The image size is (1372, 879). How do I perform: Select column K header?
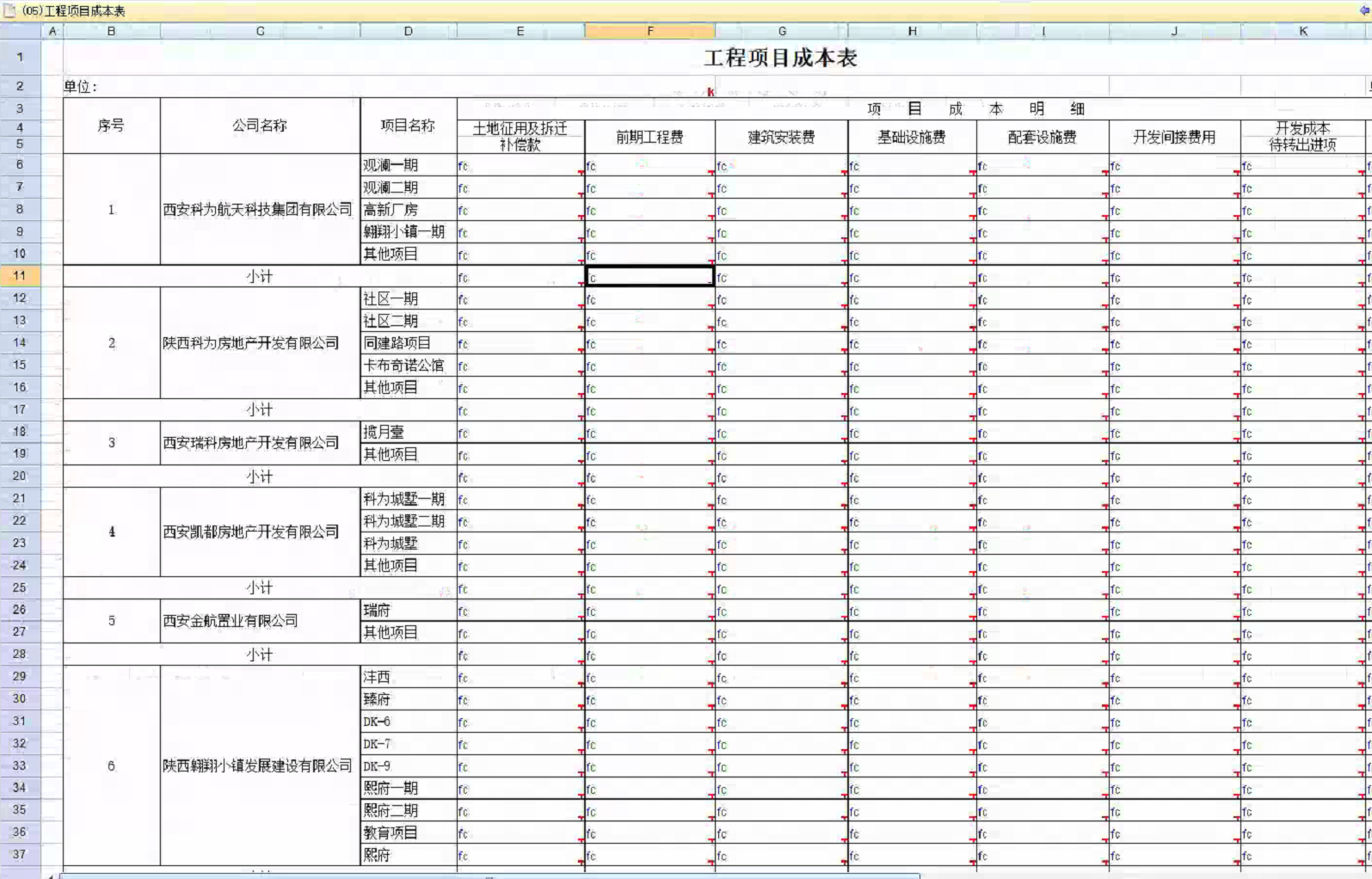(x=1303, y=31)
